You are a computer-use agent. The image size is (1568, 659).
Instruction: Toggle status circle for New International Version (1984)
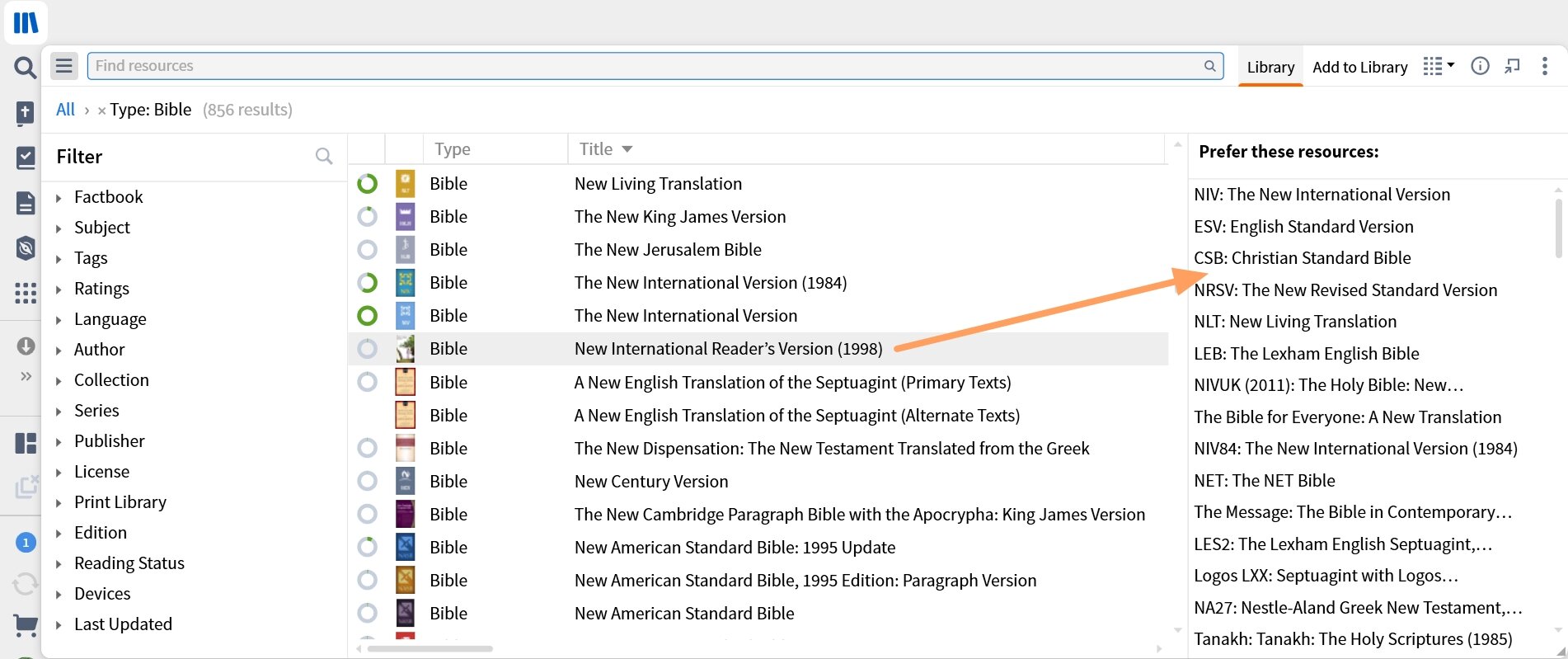367,283
